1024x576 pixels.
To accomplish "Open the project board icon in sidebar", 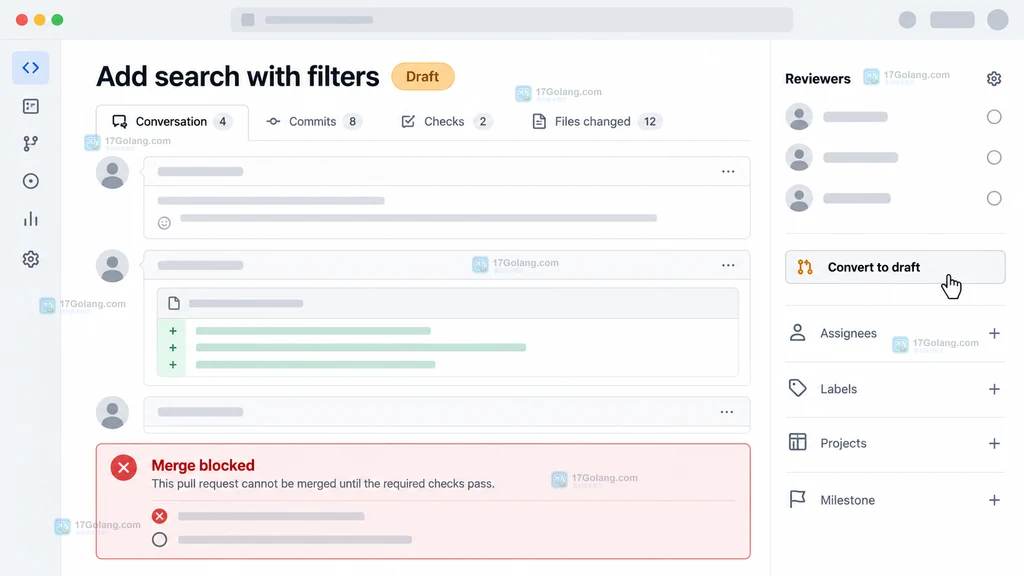I will click(x=31, y=106).
